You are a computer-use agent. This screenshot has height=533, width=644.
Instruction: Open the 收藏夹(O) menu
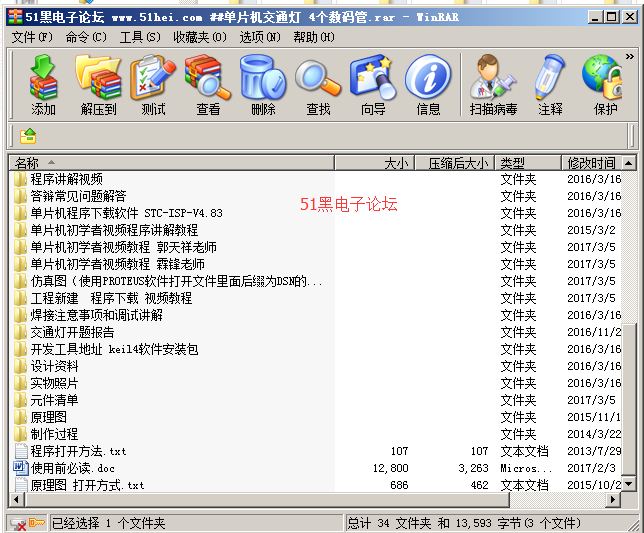[200, 37]
